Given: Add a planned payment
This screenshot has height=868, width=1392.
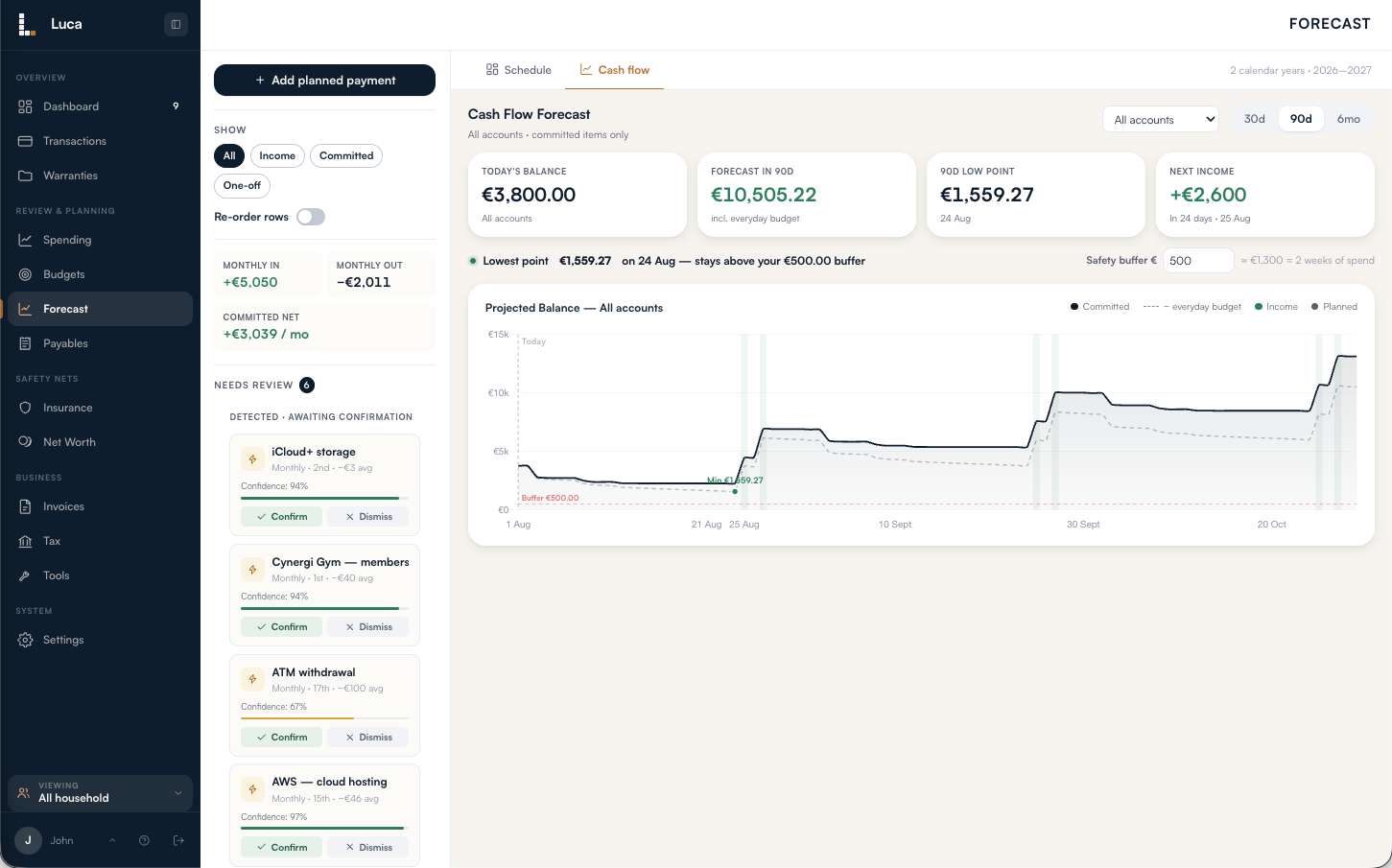Looking at the screenshot, I should click(x=324, y=81).
